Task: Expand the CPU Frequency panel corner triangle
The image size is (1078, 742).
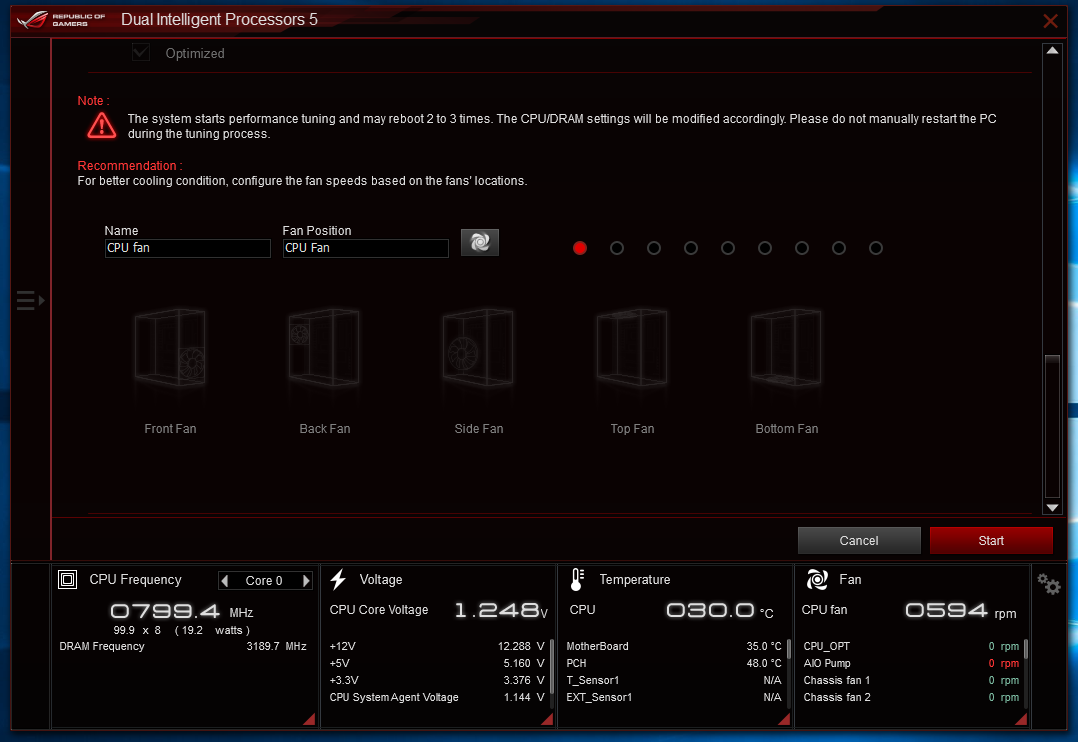Action: [309, 719]
